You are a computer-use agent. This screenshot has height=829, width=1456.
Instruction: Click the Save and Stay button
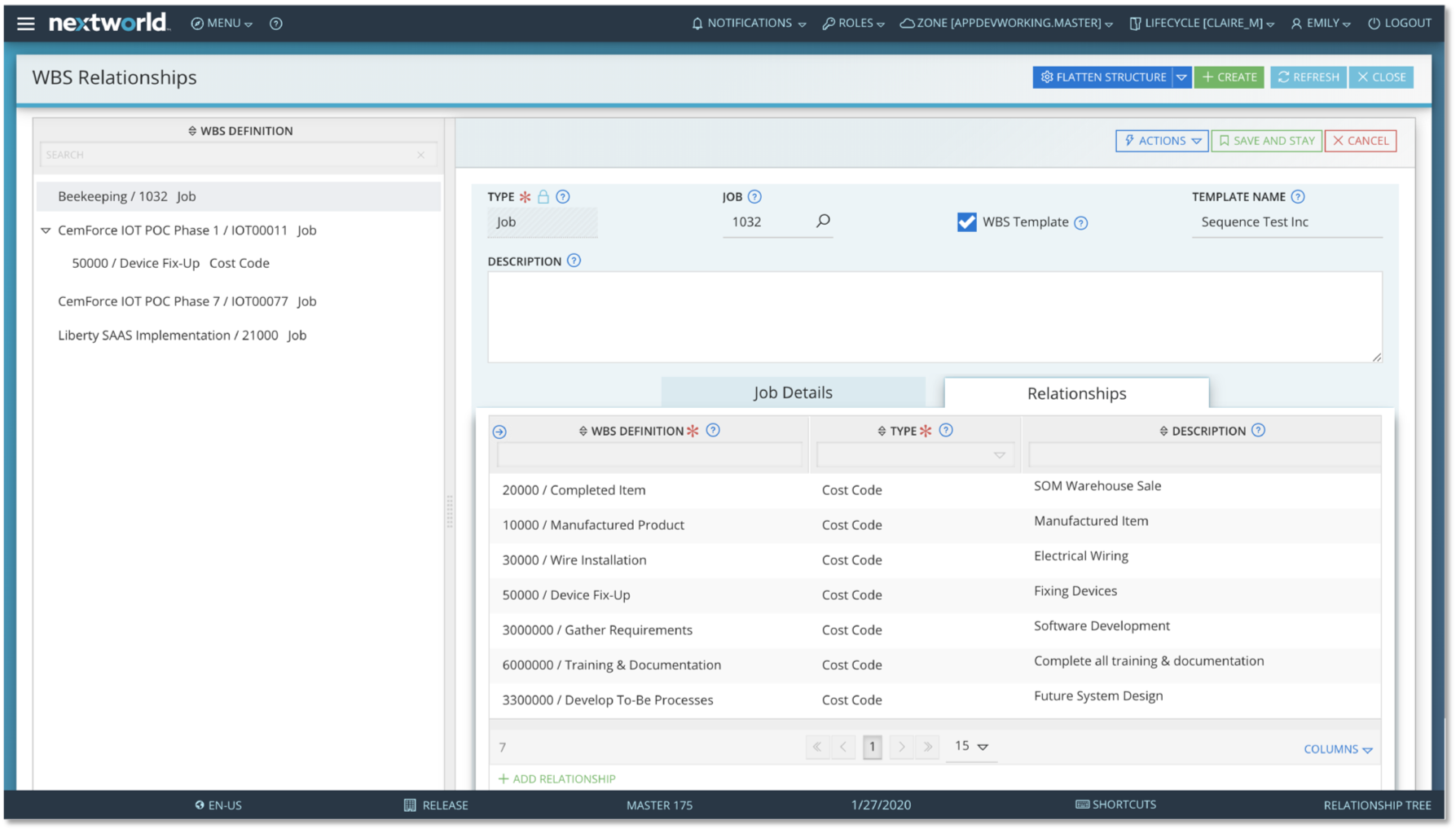coord(1266,141)
